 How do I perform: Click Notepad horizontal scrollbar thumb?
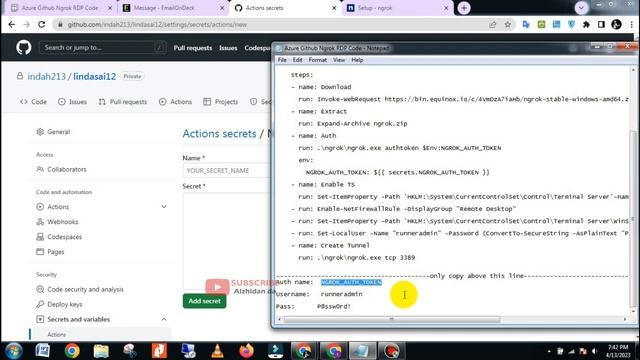[x=392, y=319]
